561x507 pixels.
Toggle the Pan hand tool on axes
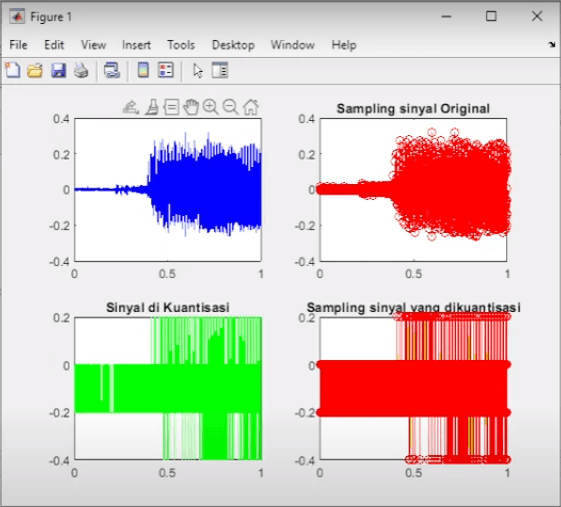point(191,107)
